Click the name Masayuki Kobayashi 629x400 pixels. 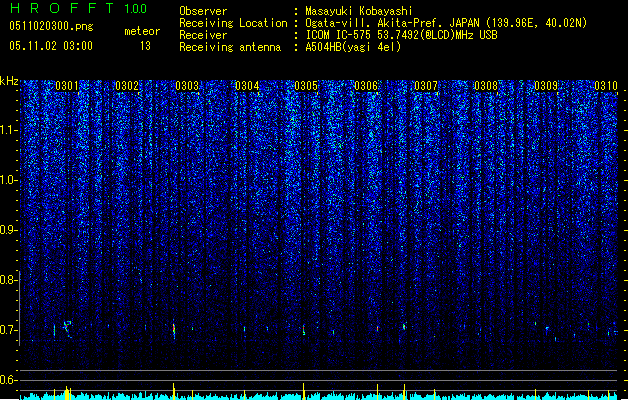pyautogui.click(x=359, y=11)
